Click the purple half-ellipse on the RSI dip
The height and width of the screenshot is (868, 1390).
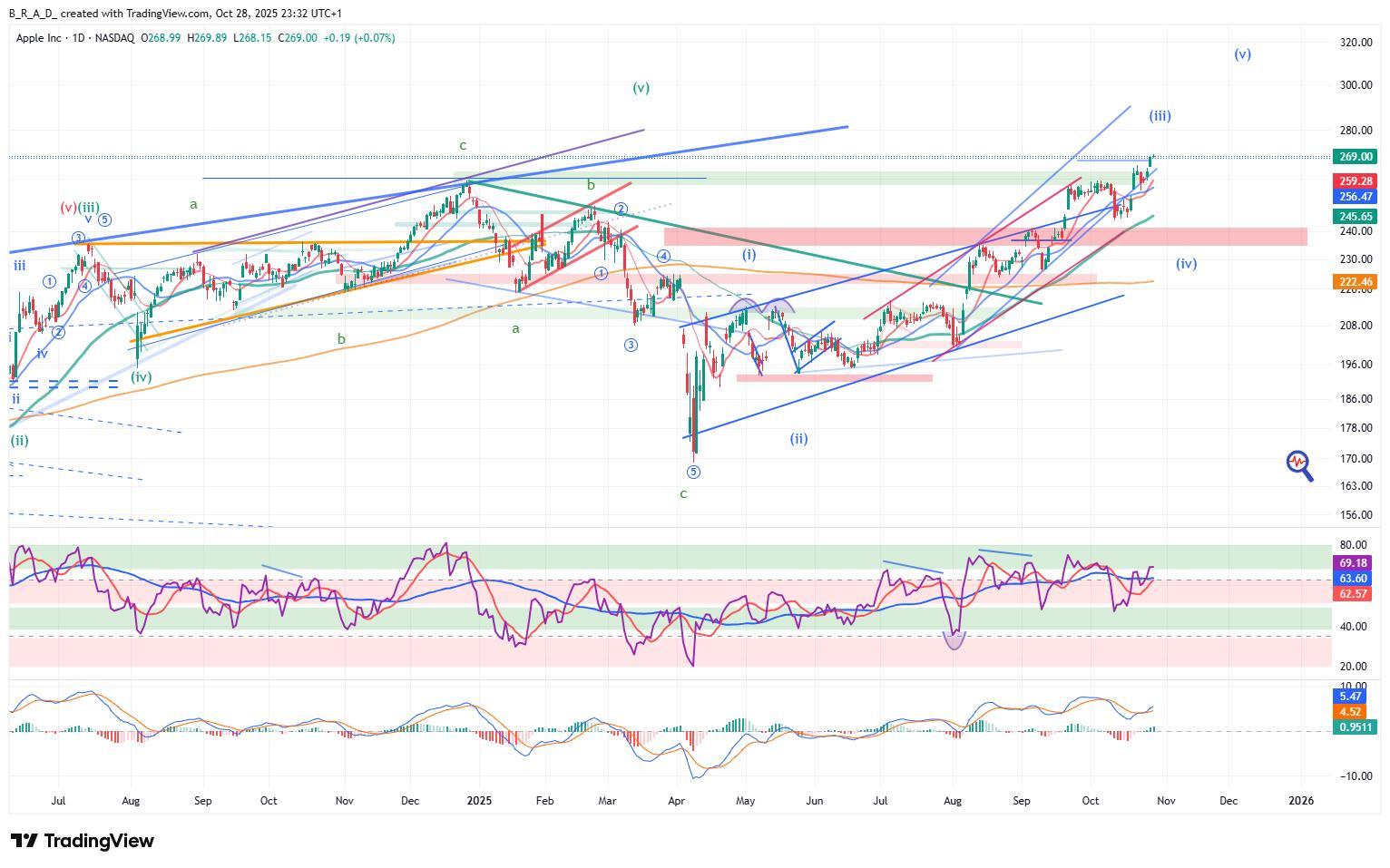[954, 640]
